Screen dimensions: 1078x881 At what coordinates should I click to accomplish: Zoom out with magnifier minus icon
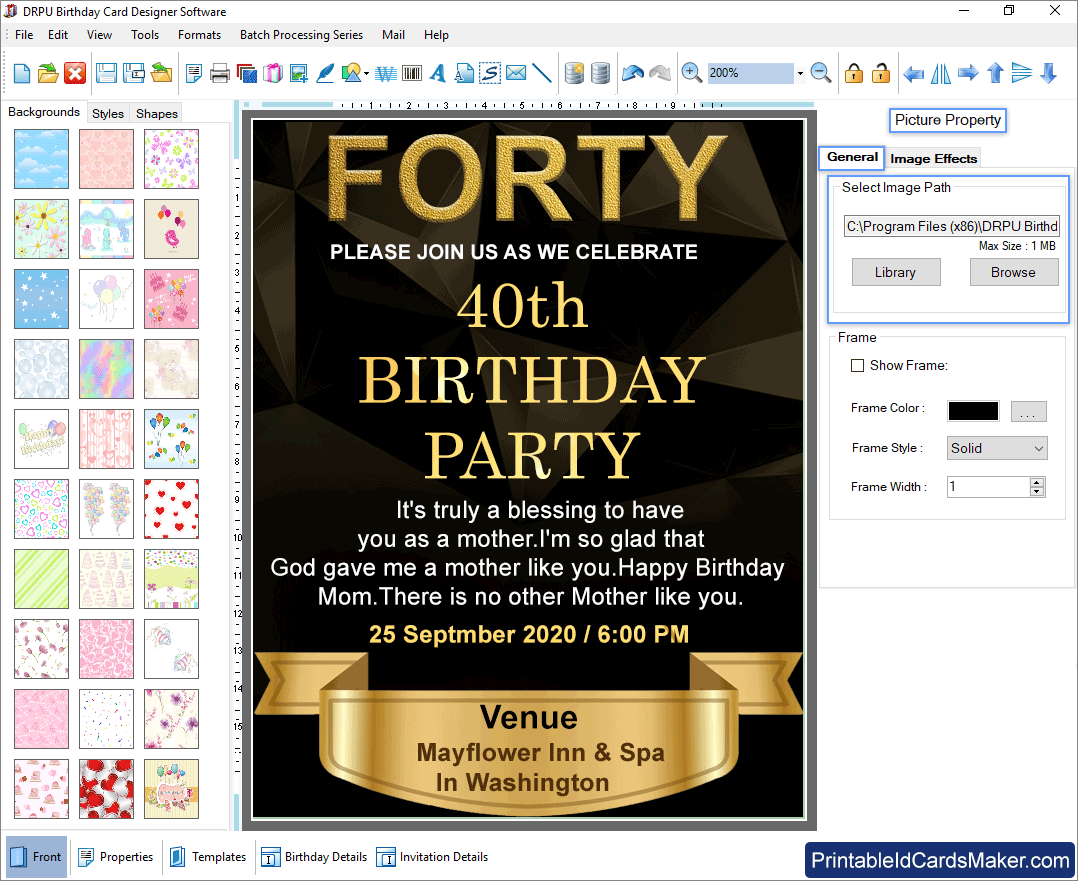(x=821, y=73)
